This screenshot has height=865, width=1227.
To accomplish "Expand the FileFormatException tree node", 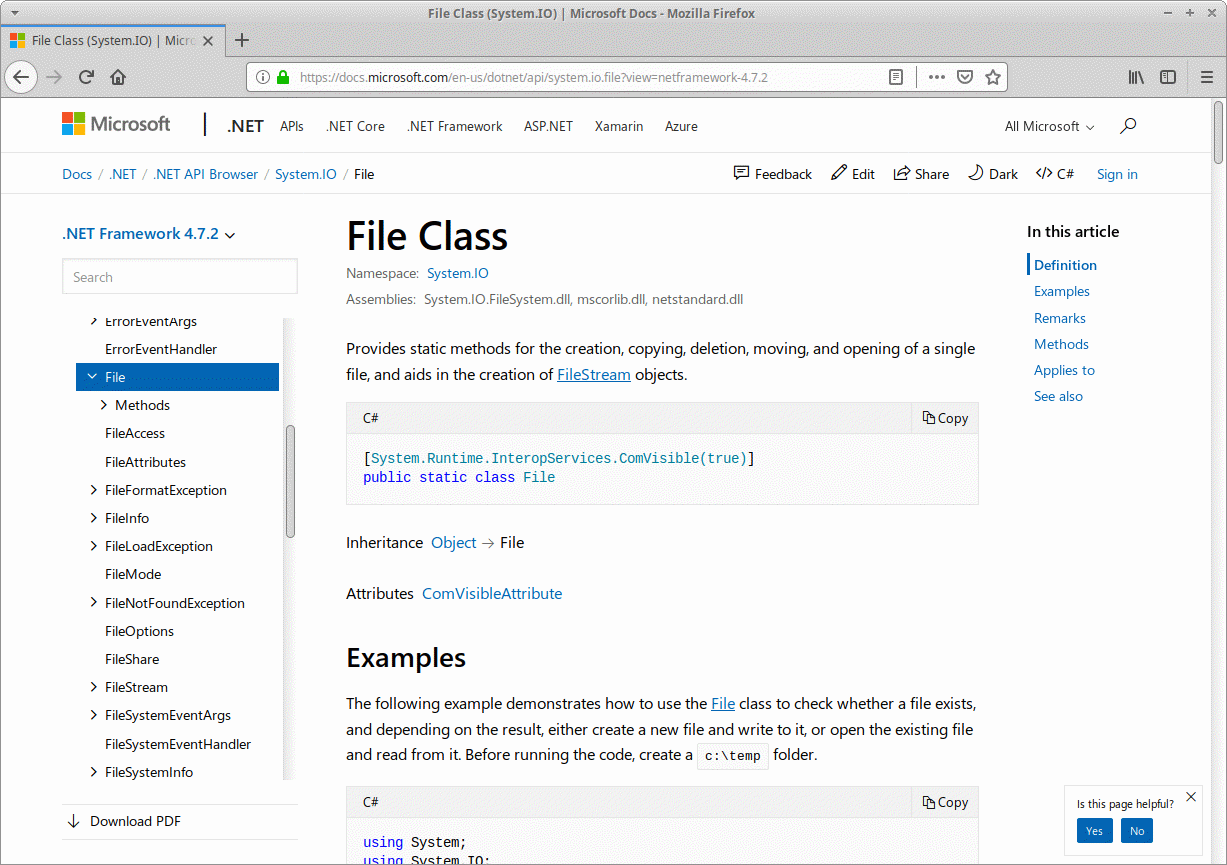I will pos(93,490).
